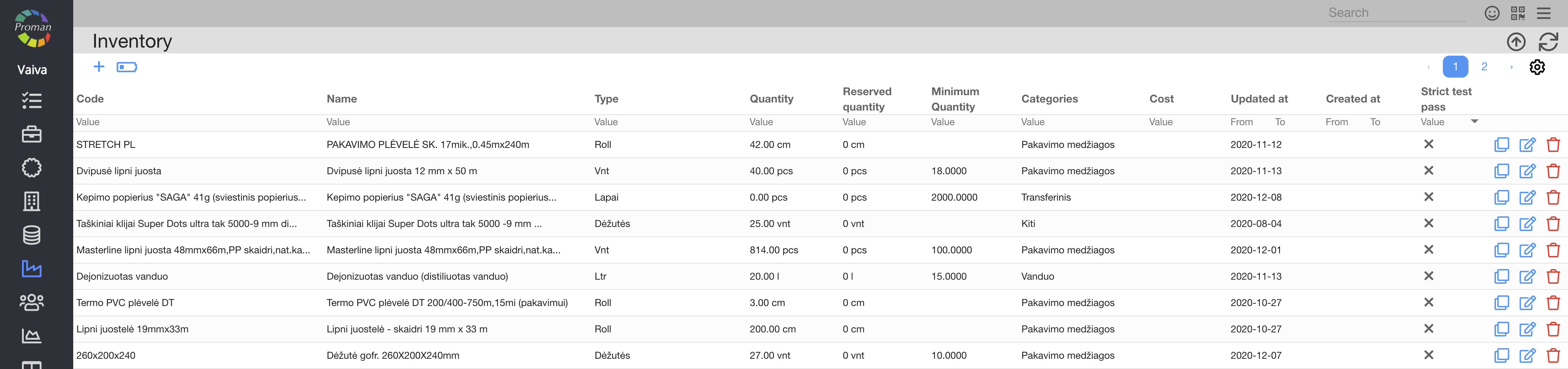Open the hamburger menu at top right
Screen dimensions: 1568x369
(1543, 14)
